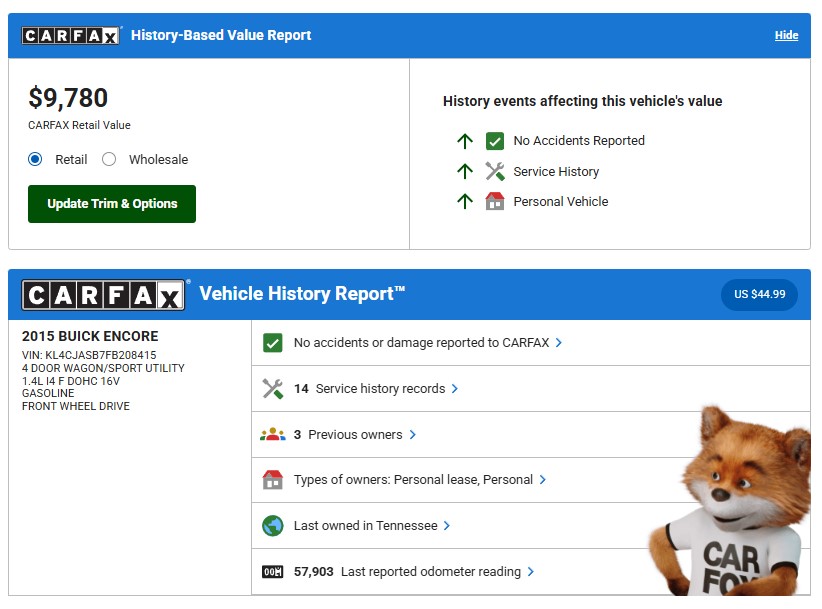Click the house icon beside Types of owners
Viewport: 822px width, 609px height.
pyautogui.click(x=272, y=480)
